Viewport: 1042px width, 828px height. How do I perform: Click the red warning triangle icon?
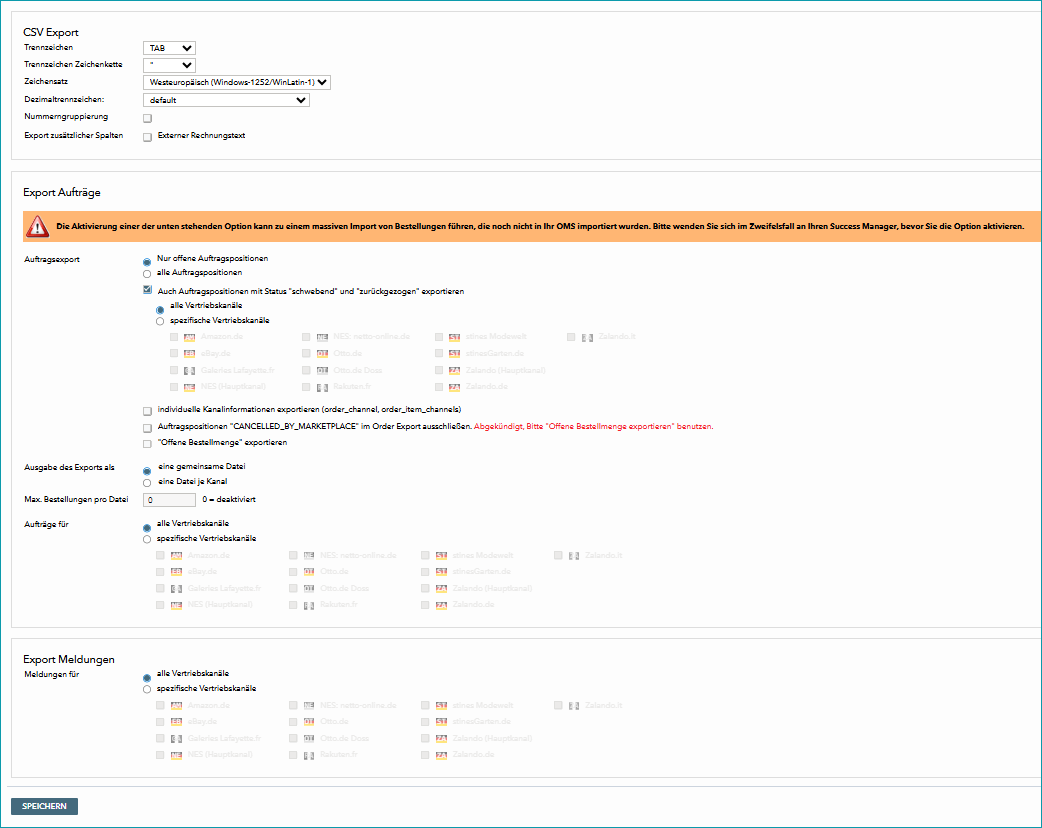pyautogui.click(x=37, y=227)
